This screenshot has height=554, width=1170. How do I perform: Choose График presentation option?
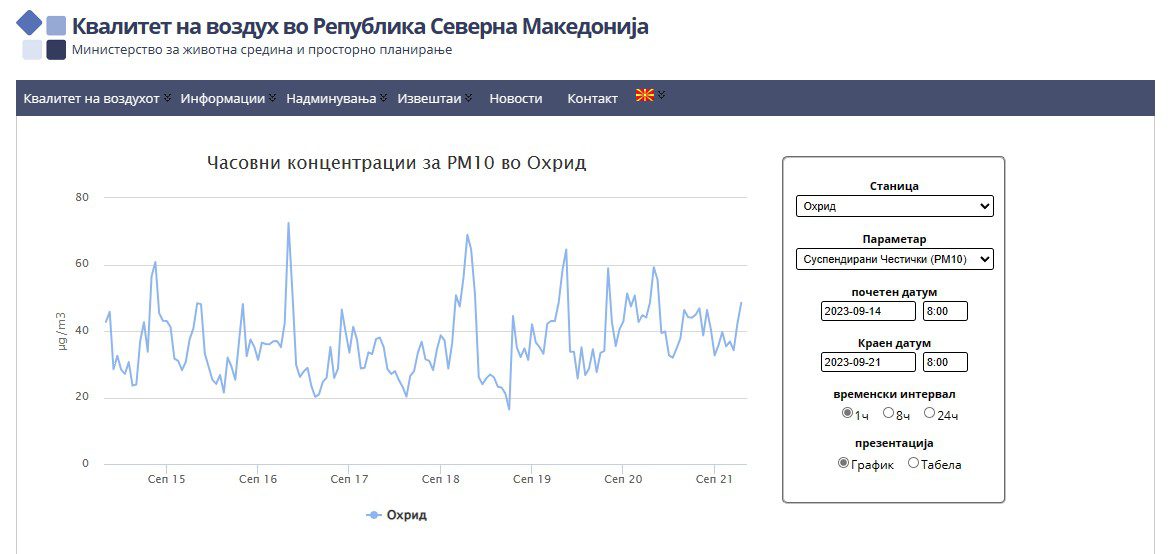pyautogui.click(x=843, y=463)
